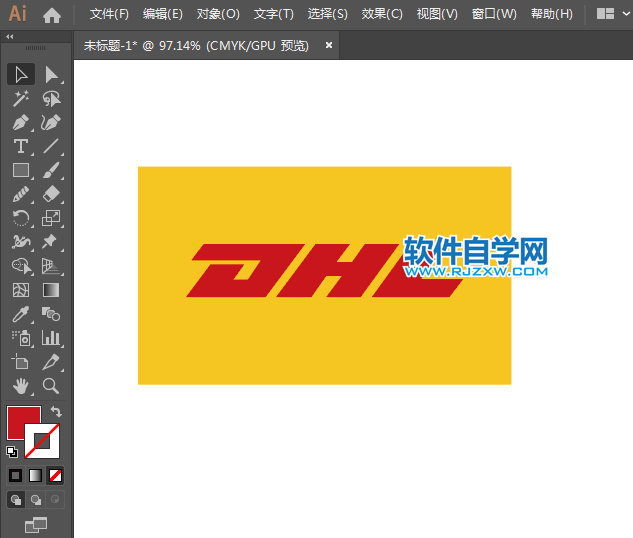Set paint type to None
The height and width of the screenshot is (538, 633).
click(x=55, y=475)
